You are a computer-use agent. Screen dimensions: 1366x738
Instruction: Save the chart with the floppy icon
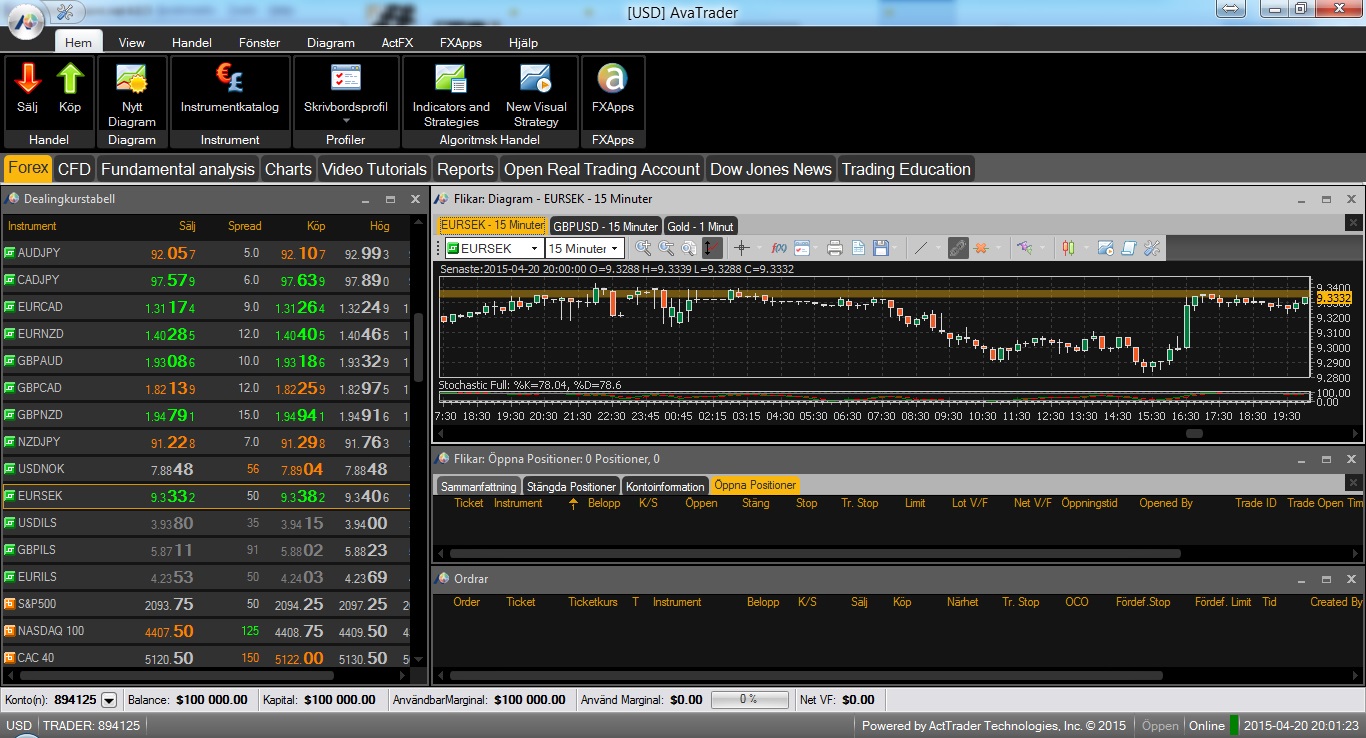pos(881,248)
